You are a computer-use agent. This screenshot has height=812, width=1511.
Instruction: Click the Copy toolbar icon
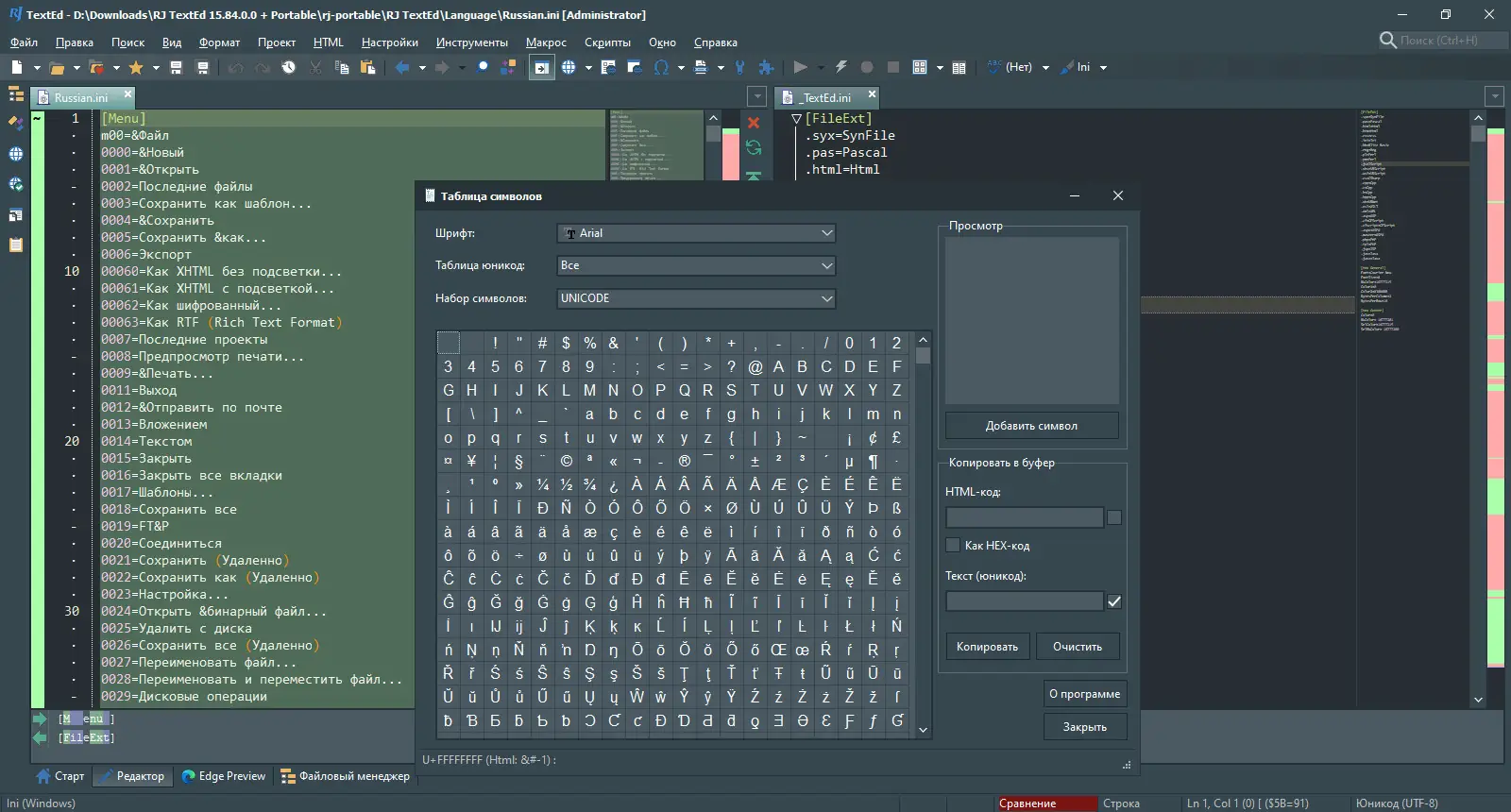coord(342,67)
